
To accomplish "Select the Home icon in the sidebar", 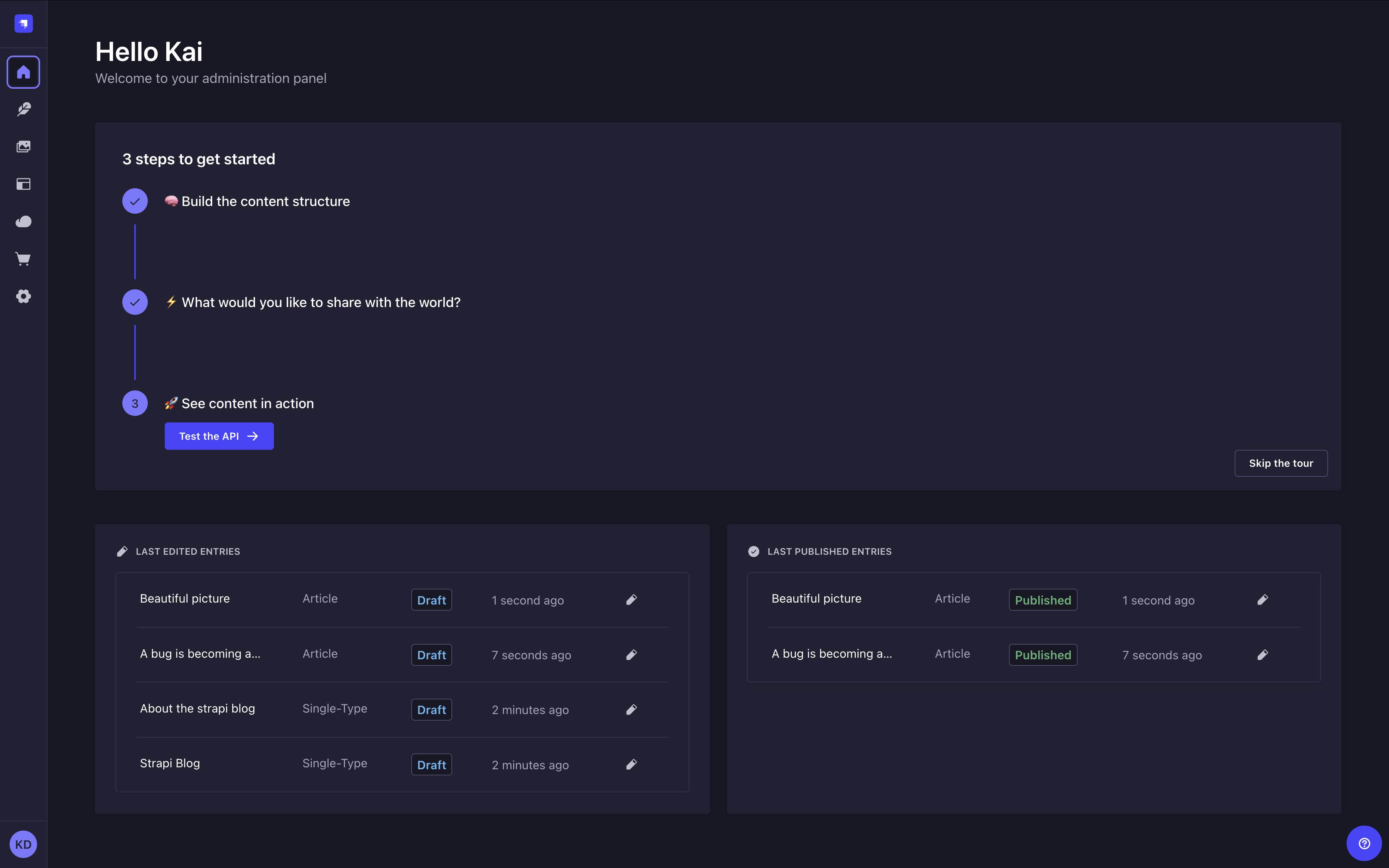I will coord(23,72).
